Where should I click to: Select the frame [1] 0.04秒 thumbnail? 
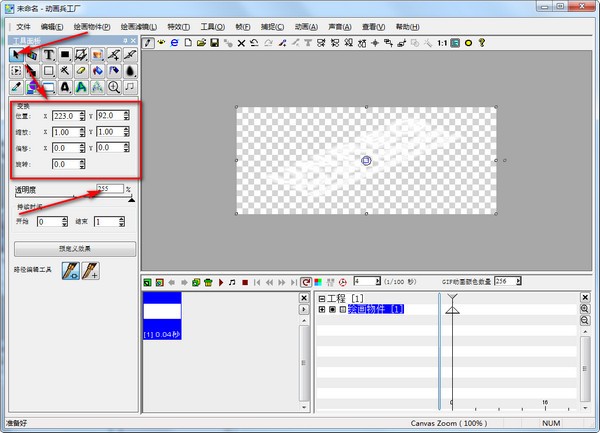pyautogui.click(x=161, y=315)
